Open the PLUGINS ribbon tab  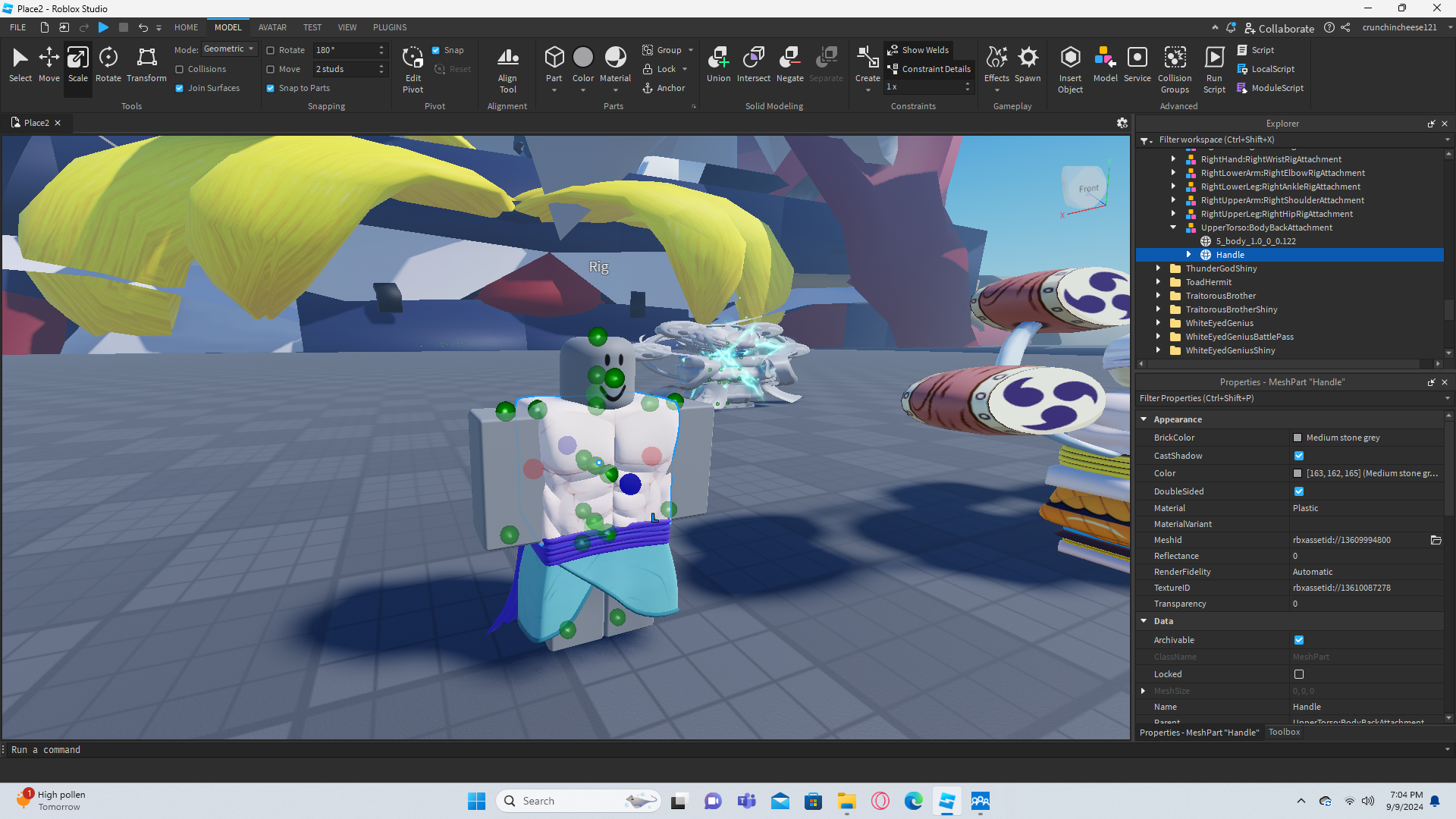pyautogui.click(x=390, y=27)
